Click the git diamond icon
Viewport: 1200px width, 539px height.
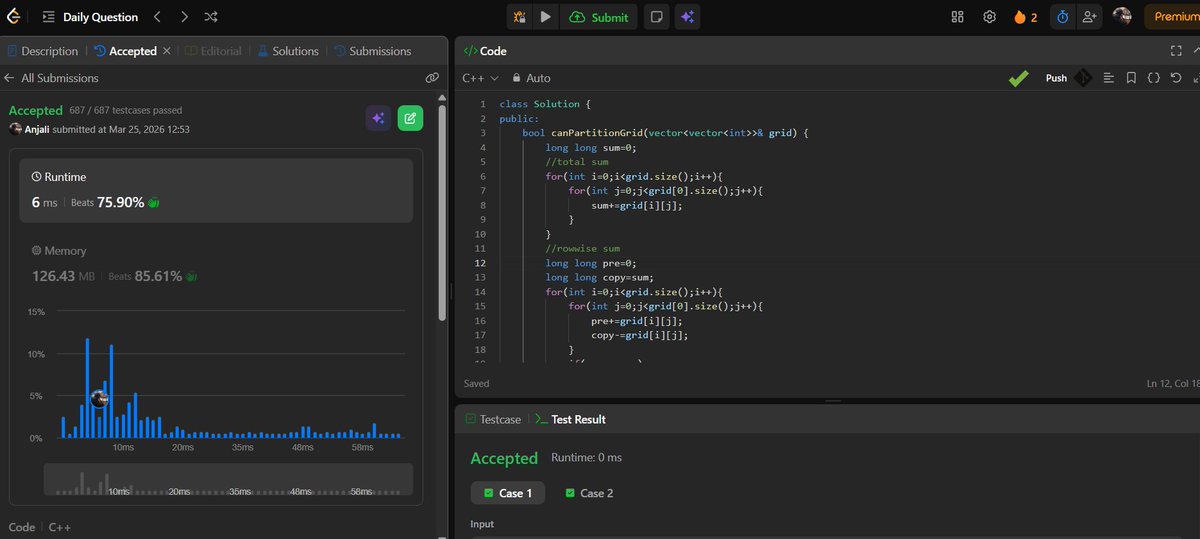(x=1083, y=78)
